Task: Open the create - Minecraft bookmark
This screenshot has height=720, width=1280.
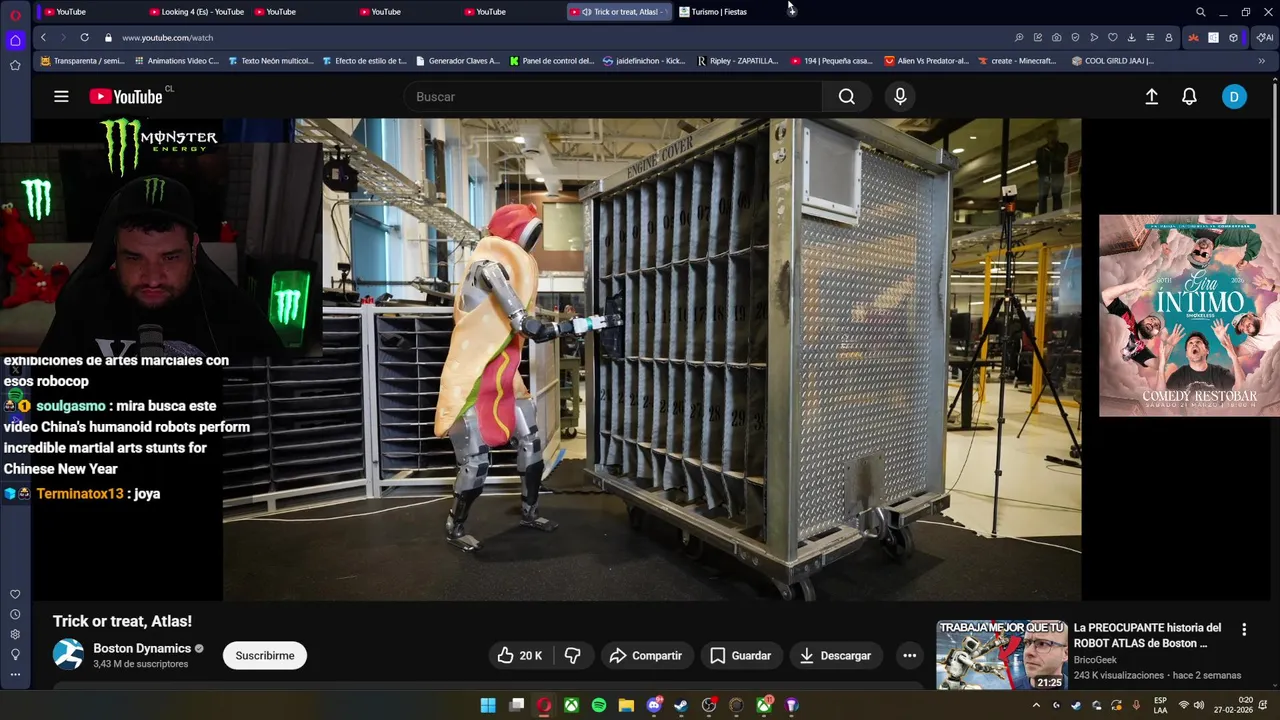Action: click(1016, 61)
